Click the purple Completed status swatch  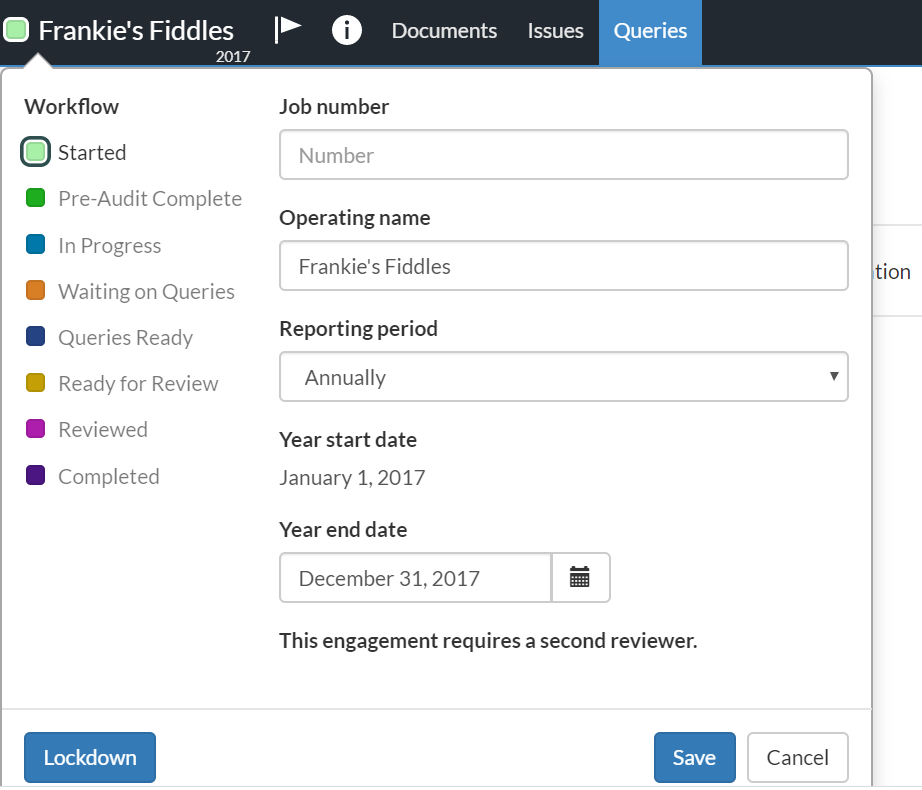click(36, 476)
